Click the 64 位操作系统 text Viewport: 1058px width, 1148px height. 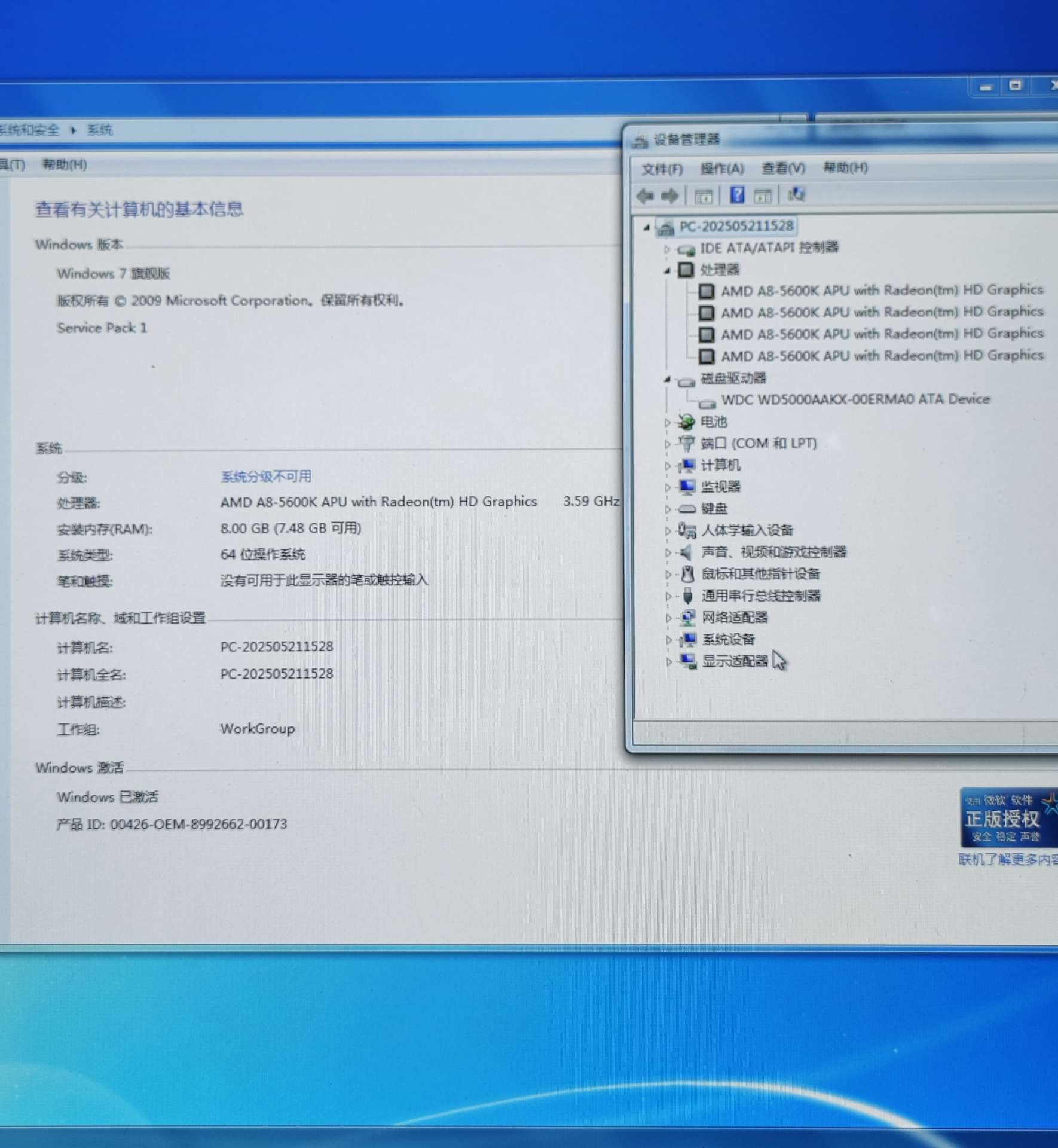point(262,554)
